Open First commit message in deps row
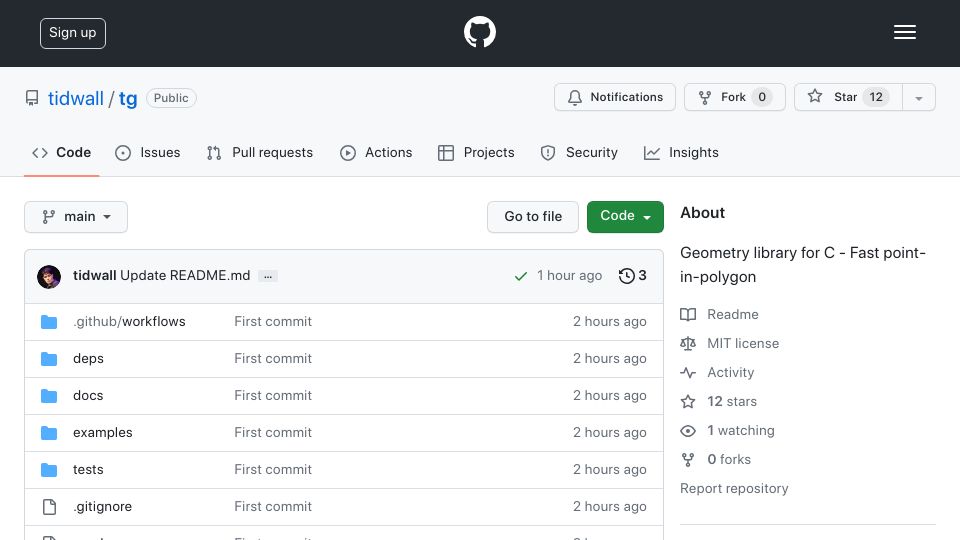The width and height of the screenshot is (960, 540). 273,359
